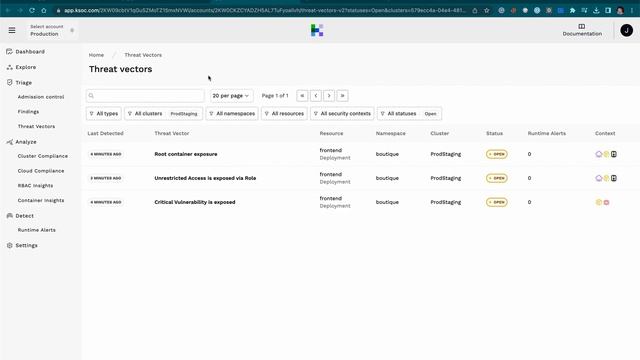Toggle the browser side panel icon
Screen dimensions: 640x360
pyautogui.click(x=608, y=11)
